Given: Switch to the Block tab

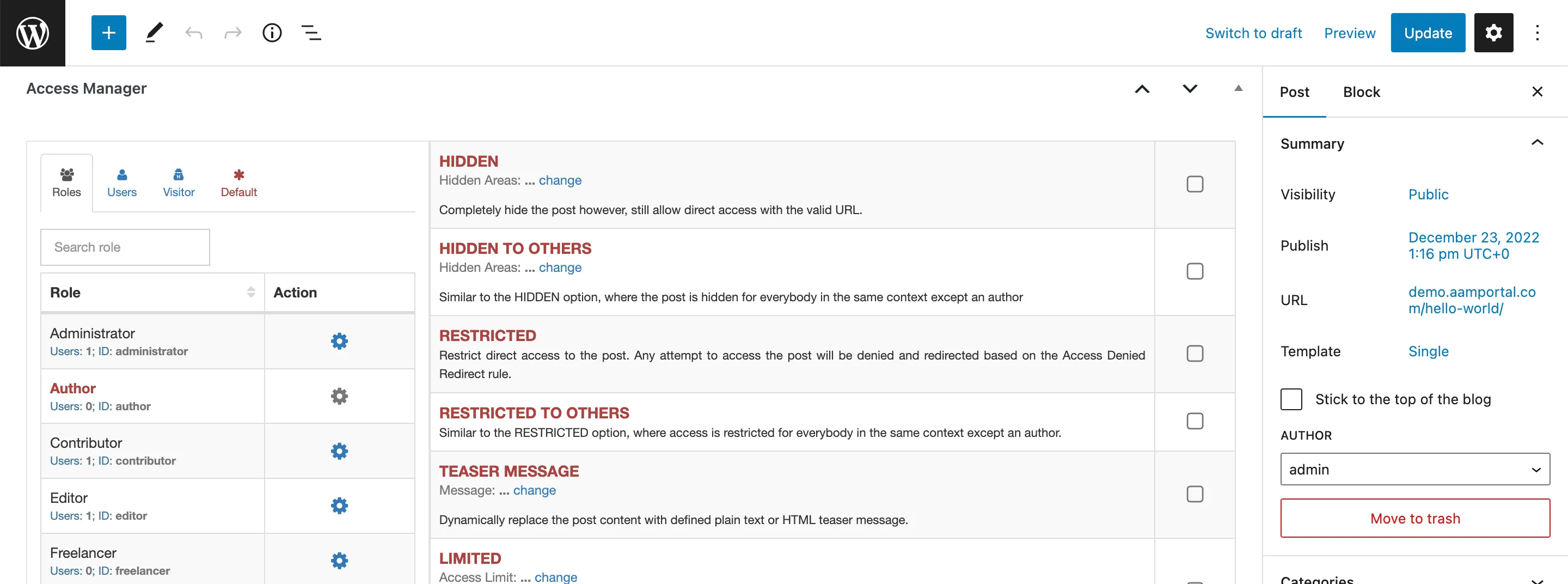Looking at the screenshot, I should click(1361, 92).
